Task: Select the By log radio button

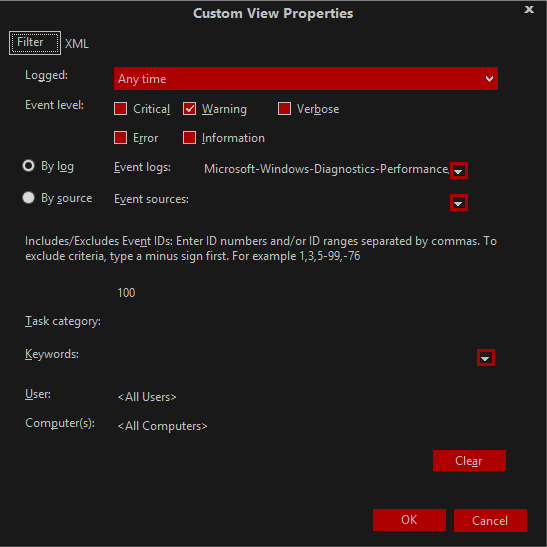Action: (29, 166)
